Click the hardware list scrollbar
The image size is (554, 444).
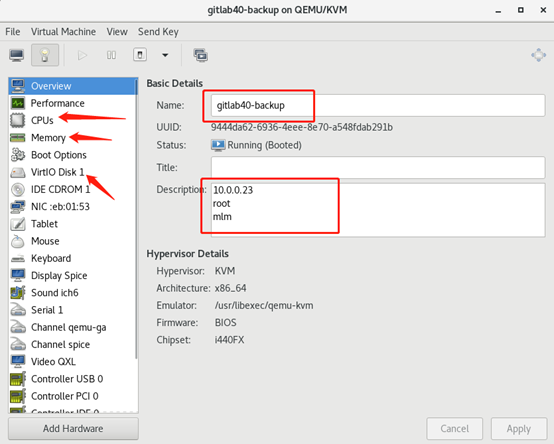coord(136,219)
